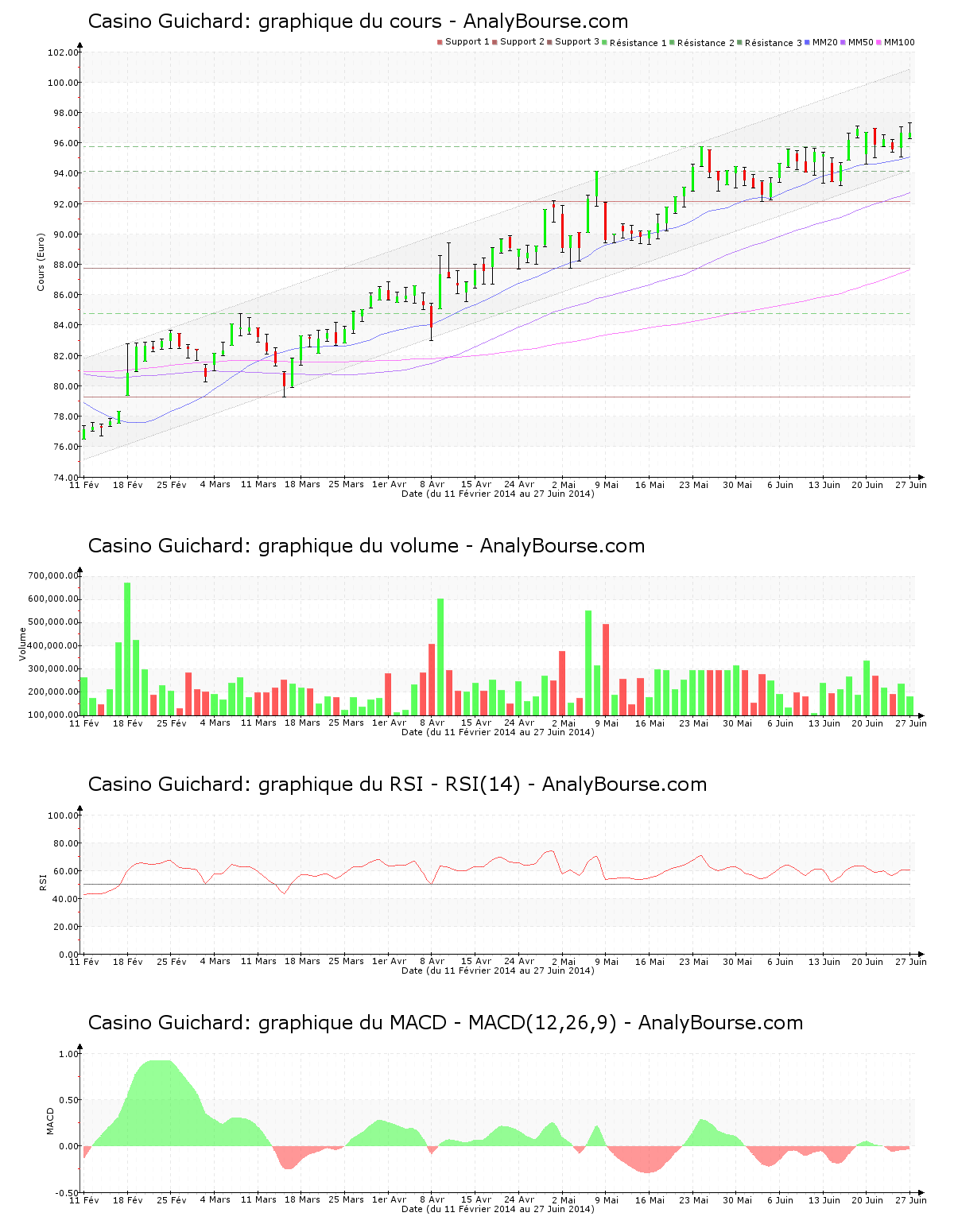The height and width of the screenshot is (1232, 954).
Task: Click the 600,000.00 volume axis value
Action: click(x=52, y=599)
